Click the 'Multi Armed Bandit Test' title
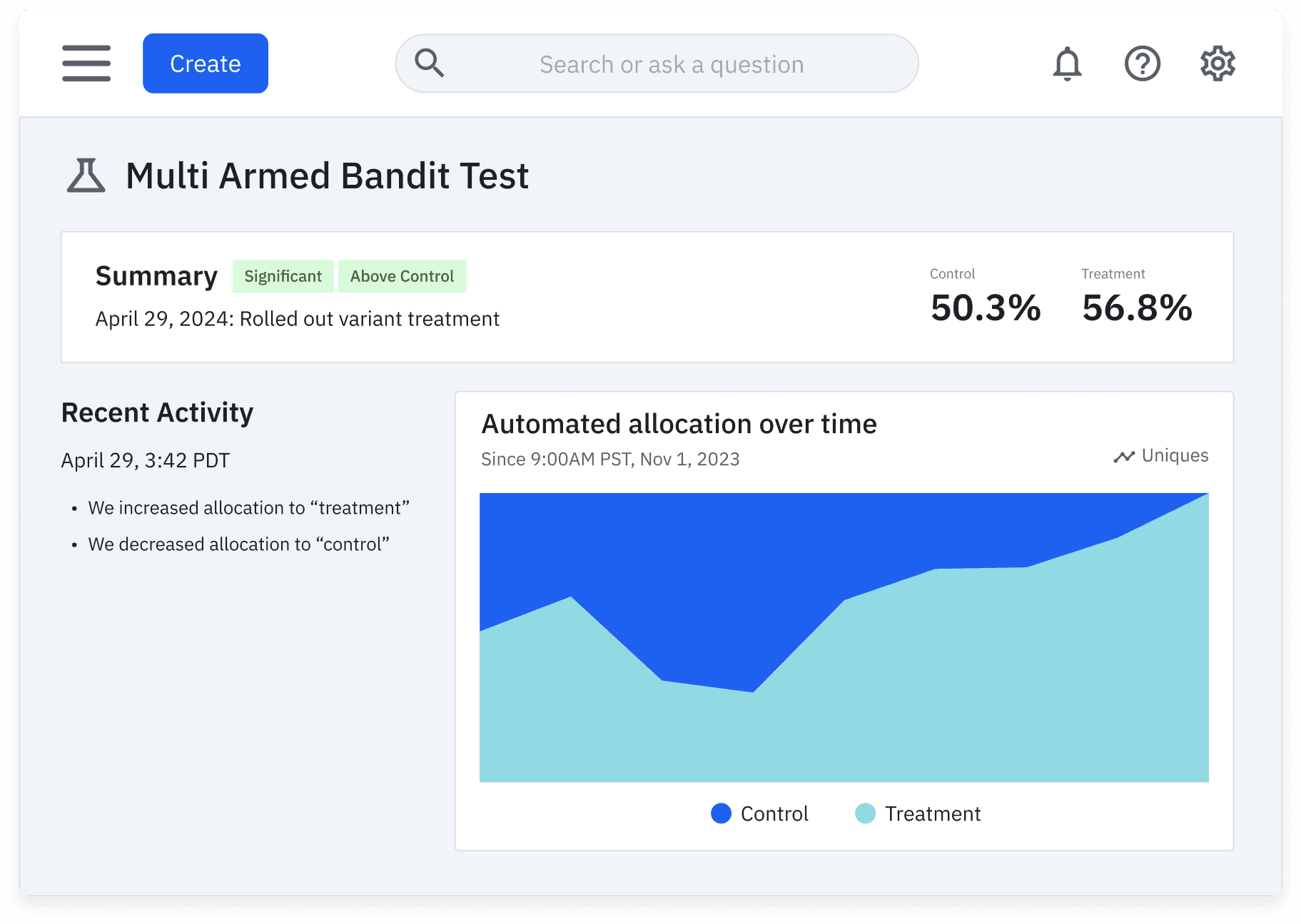The width and height of the screenshot is (1301, 924). (x=327, y=176)
